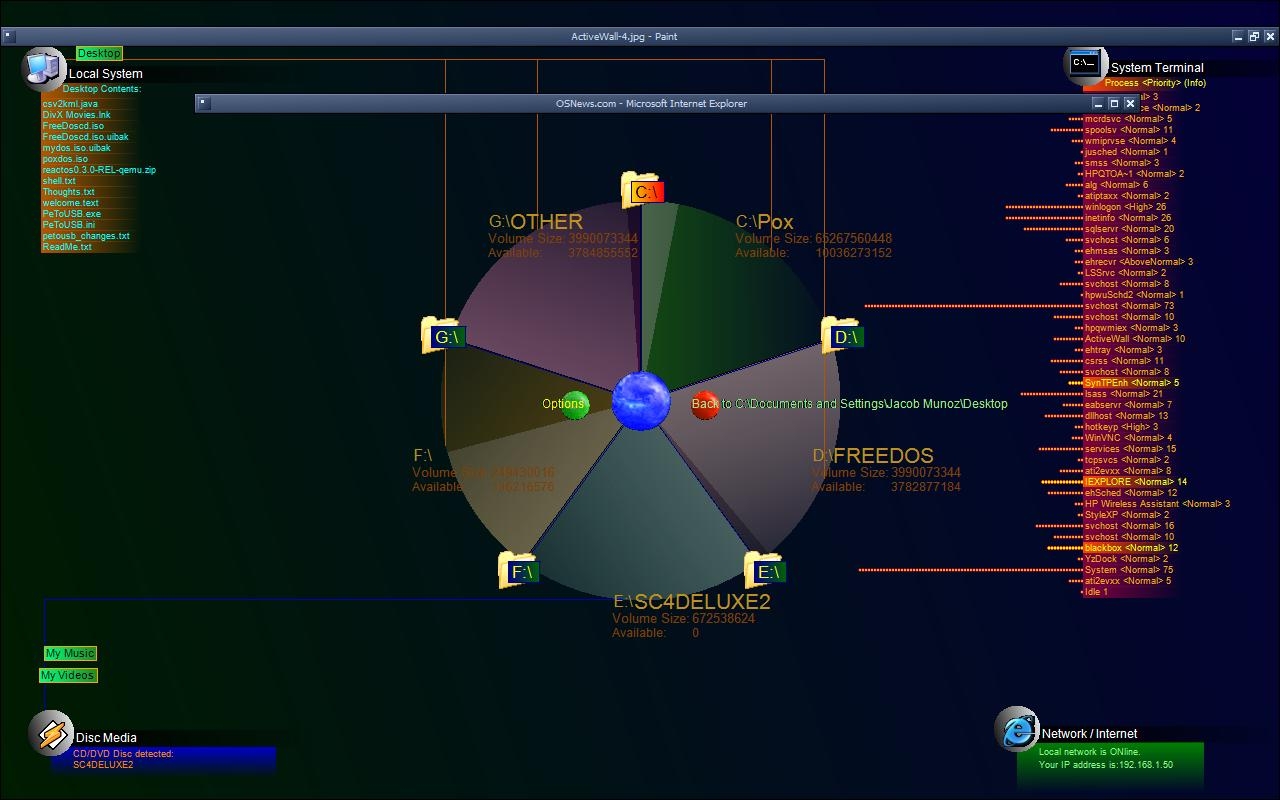Open PeToUSB.ini file entry
The height and width of the screenshot is (800, 1280).
(69, 225)
